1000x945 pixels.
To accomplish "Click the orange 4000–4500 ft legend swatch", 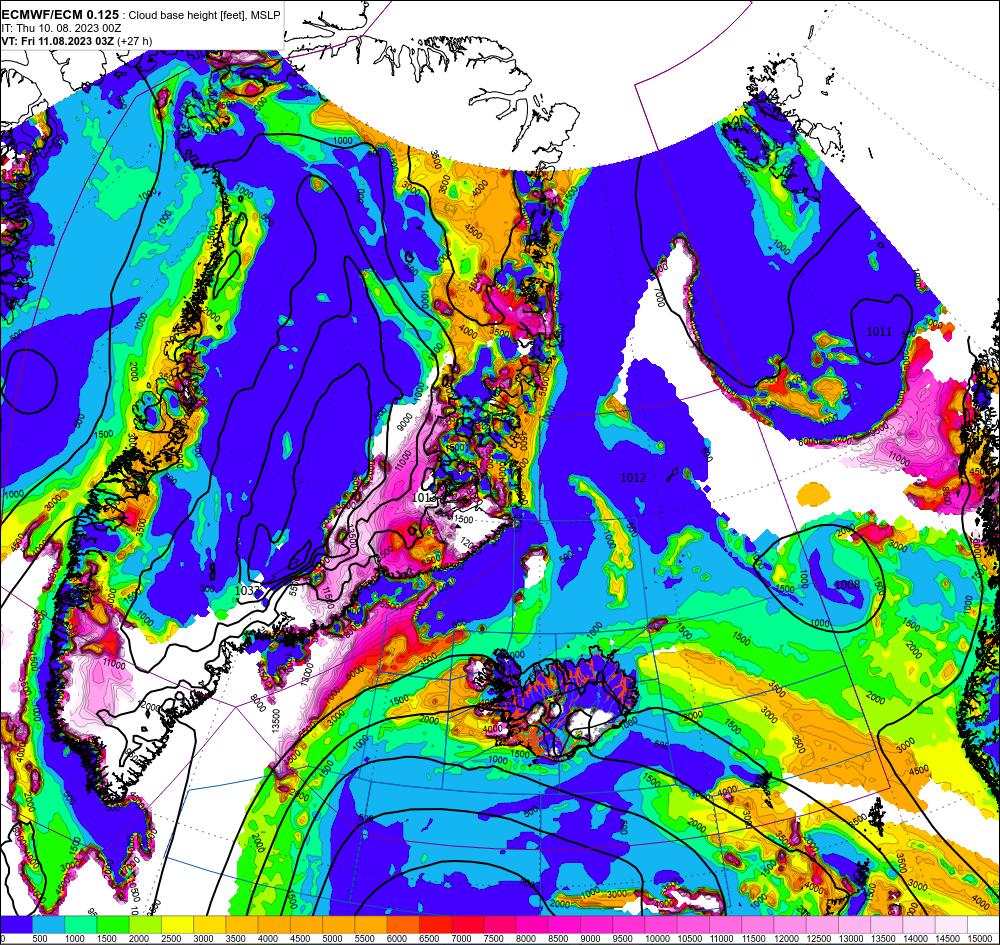I will click(274, 925).
